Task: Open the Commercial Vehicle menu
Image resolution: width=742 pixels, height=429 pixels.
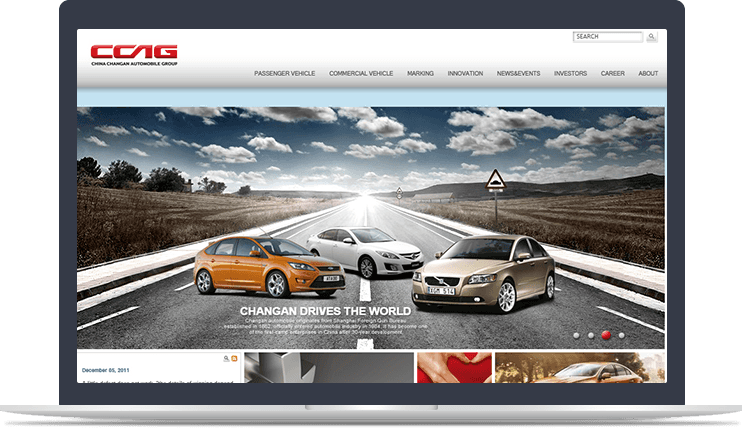Action: pos(361,73)
